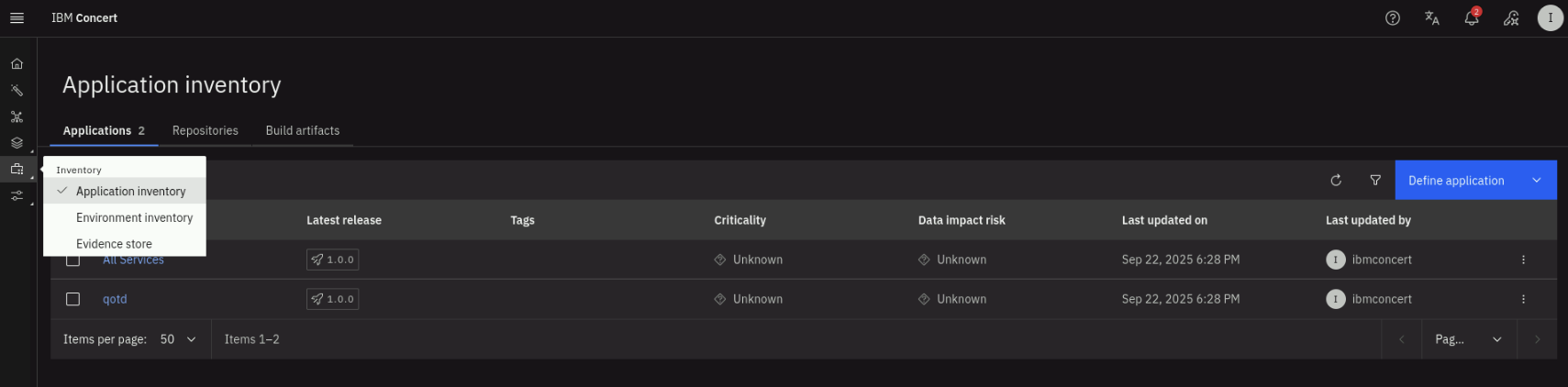Toggle the All Services row checkbox
The width and height of the screenshot is (1568, 387).
point(73,260)
